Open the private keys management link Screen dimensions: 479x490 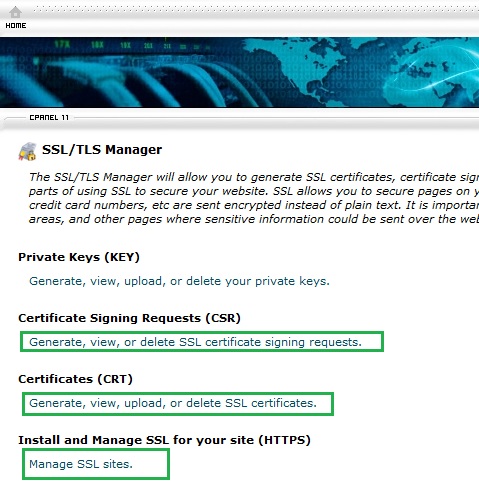[x=179, y=281]
